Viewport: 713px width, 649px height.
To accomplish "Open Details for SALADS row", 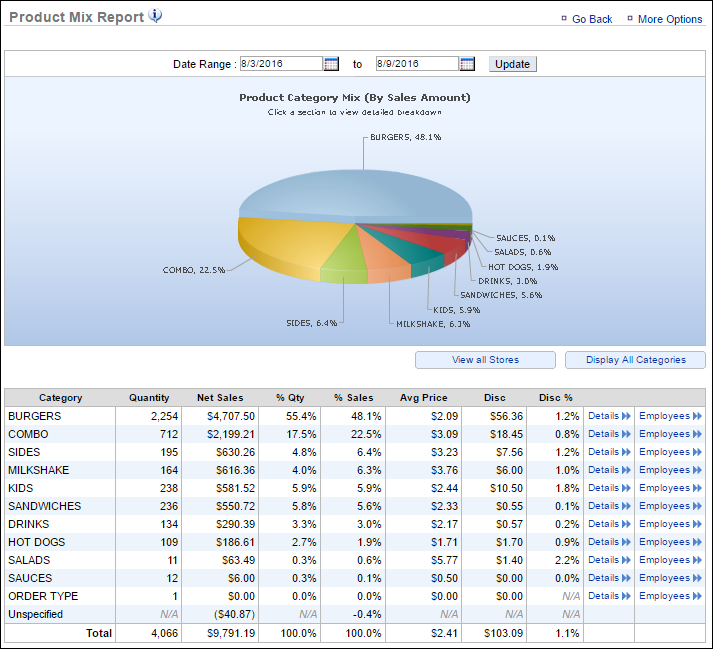I will coord(609,560).
